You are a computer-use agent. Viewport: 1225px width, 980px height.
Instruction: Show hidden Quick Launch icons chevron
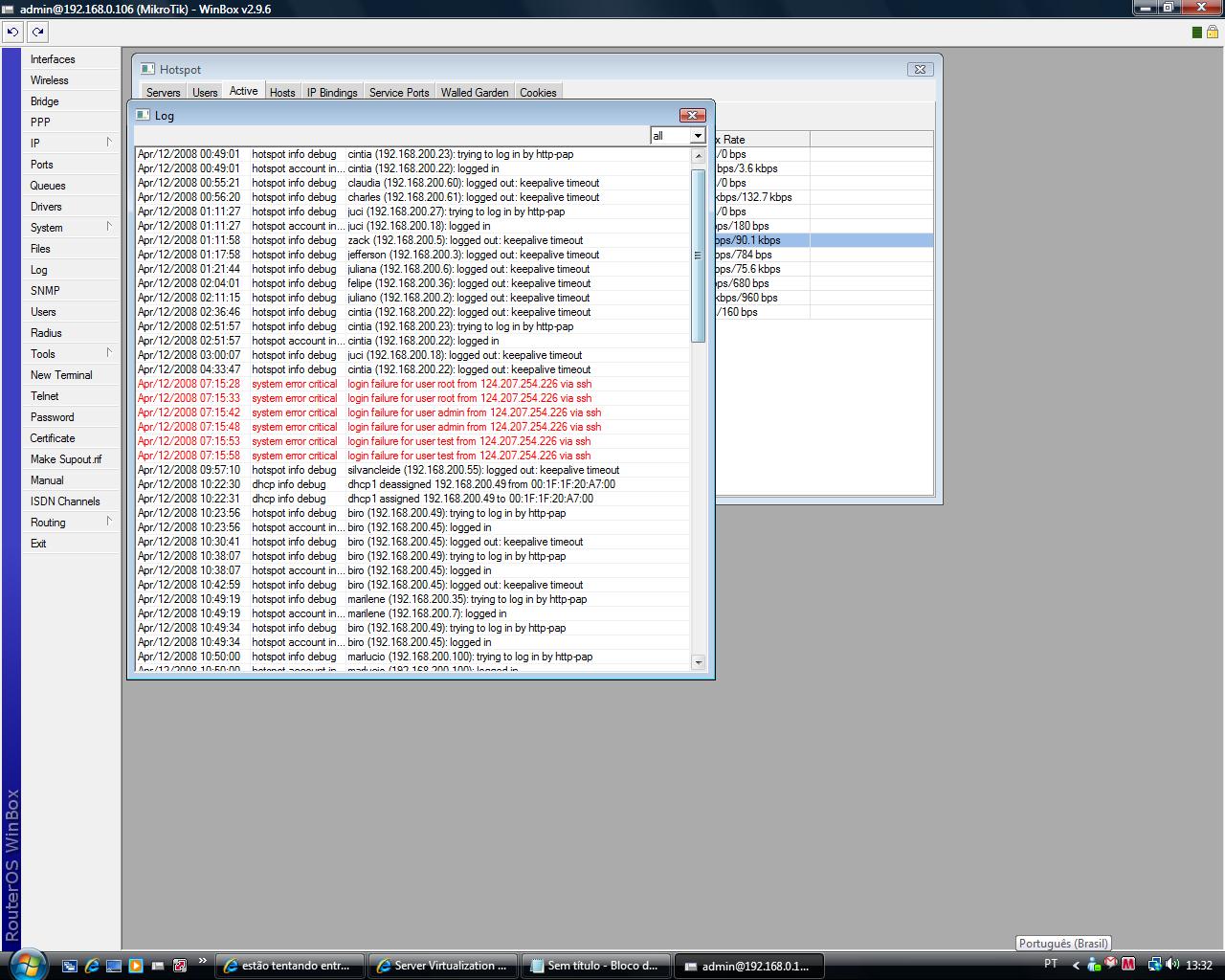(202, 962)
